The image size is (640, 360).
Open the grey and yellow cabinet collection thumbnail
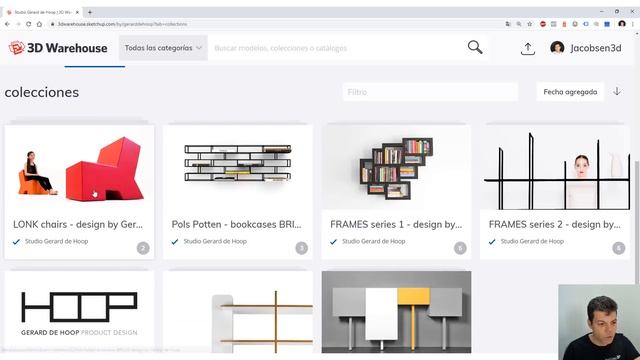coord(396,312)
